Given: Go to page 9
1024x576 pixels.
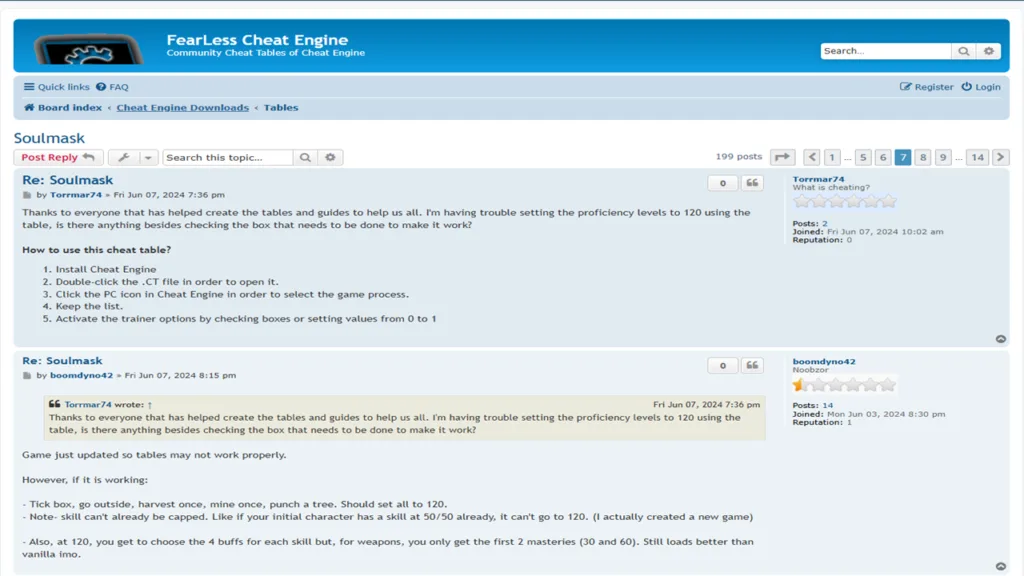Looking at the screenshot, I should (x=943, y=157).
